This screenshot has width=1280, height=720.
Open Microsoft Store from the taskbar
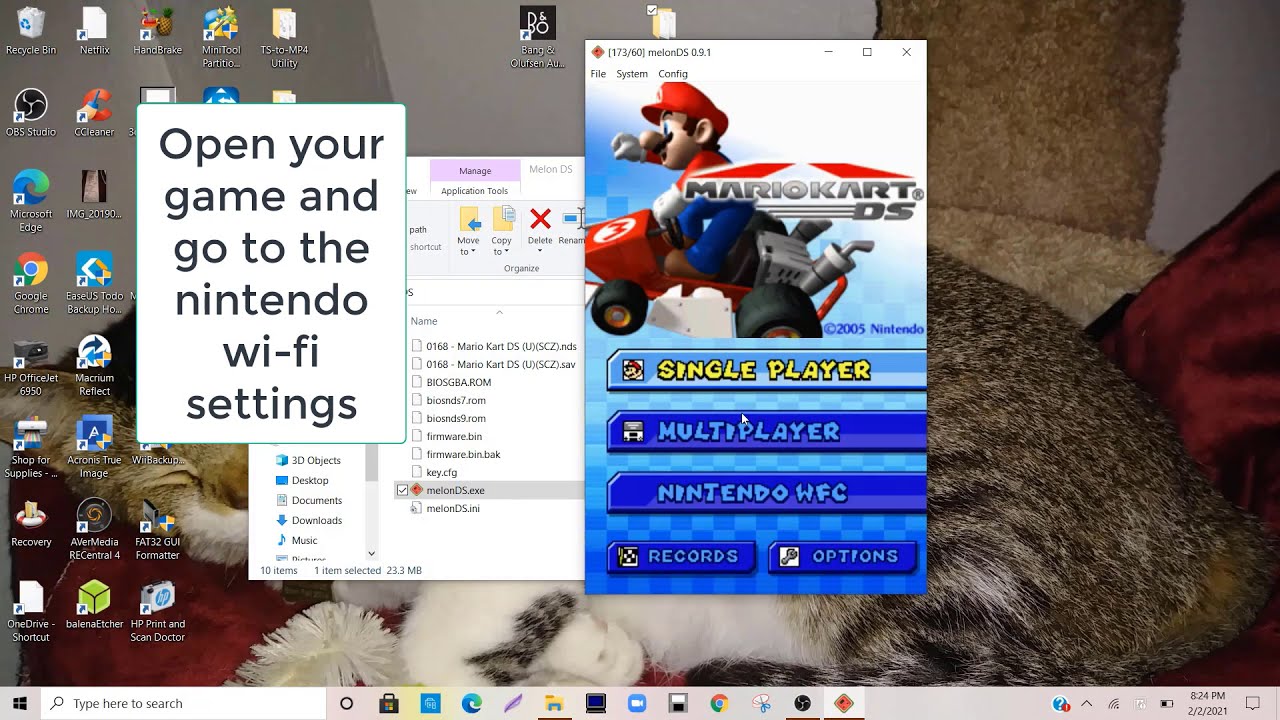389,703
